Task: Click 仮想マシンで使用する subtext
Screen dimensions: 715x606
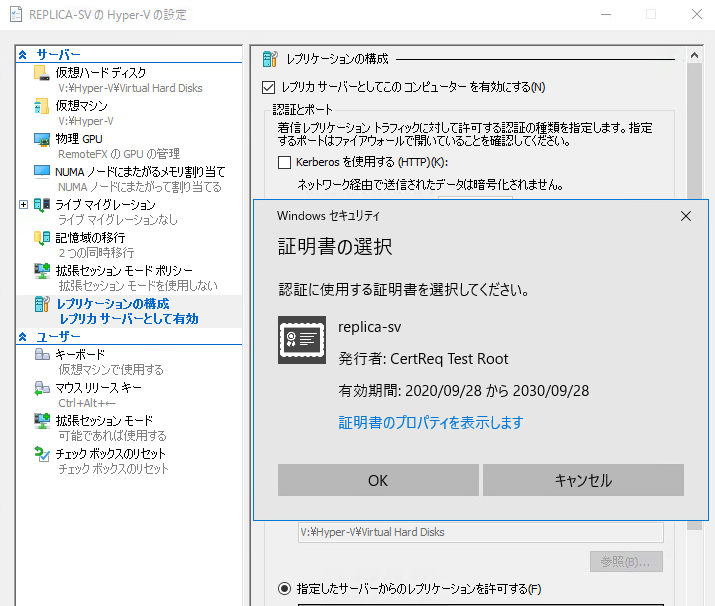Action: [111, 370]
